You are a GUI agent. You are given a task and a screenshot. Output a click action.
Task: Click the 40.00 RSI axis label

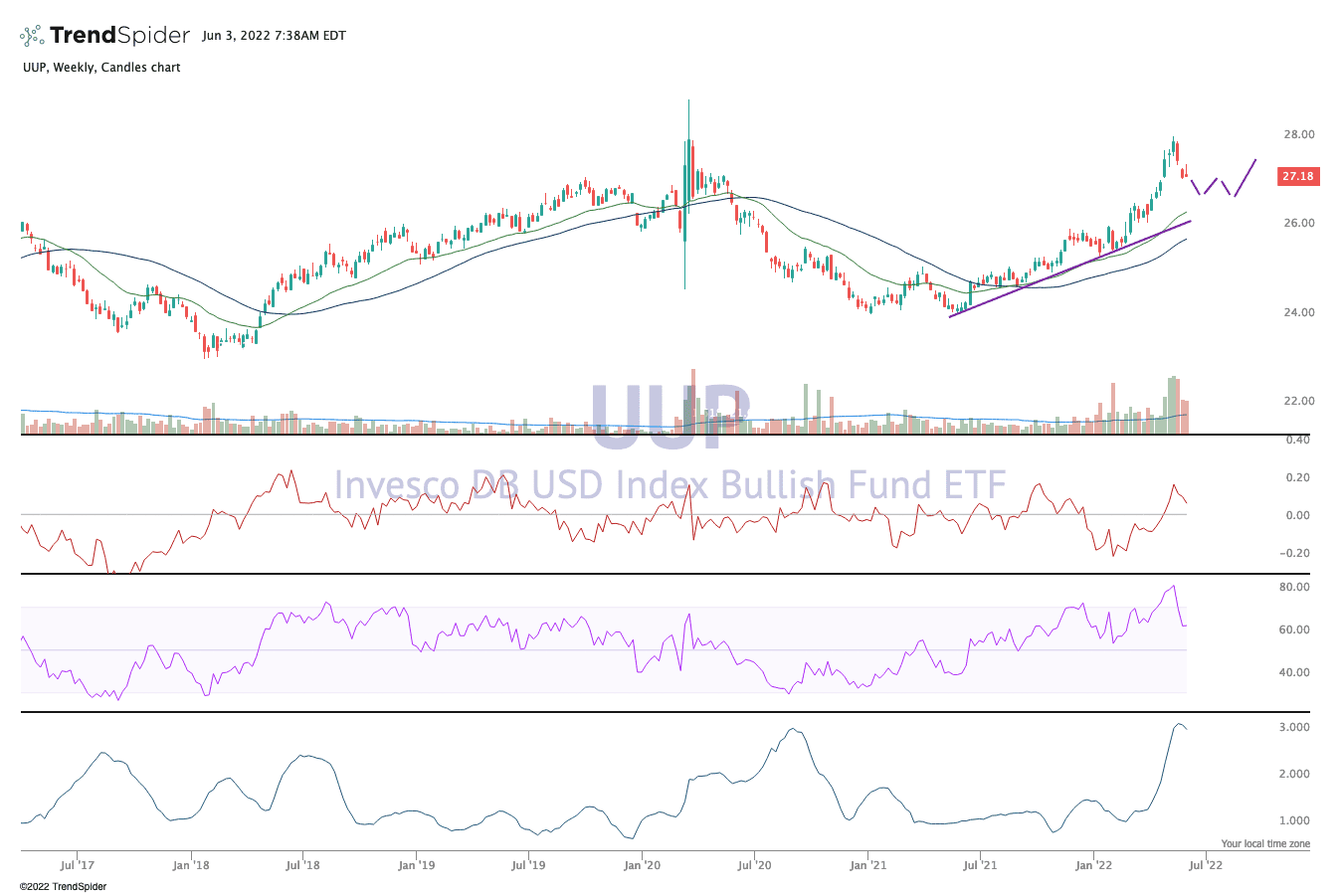click(x=1294, y=672)
